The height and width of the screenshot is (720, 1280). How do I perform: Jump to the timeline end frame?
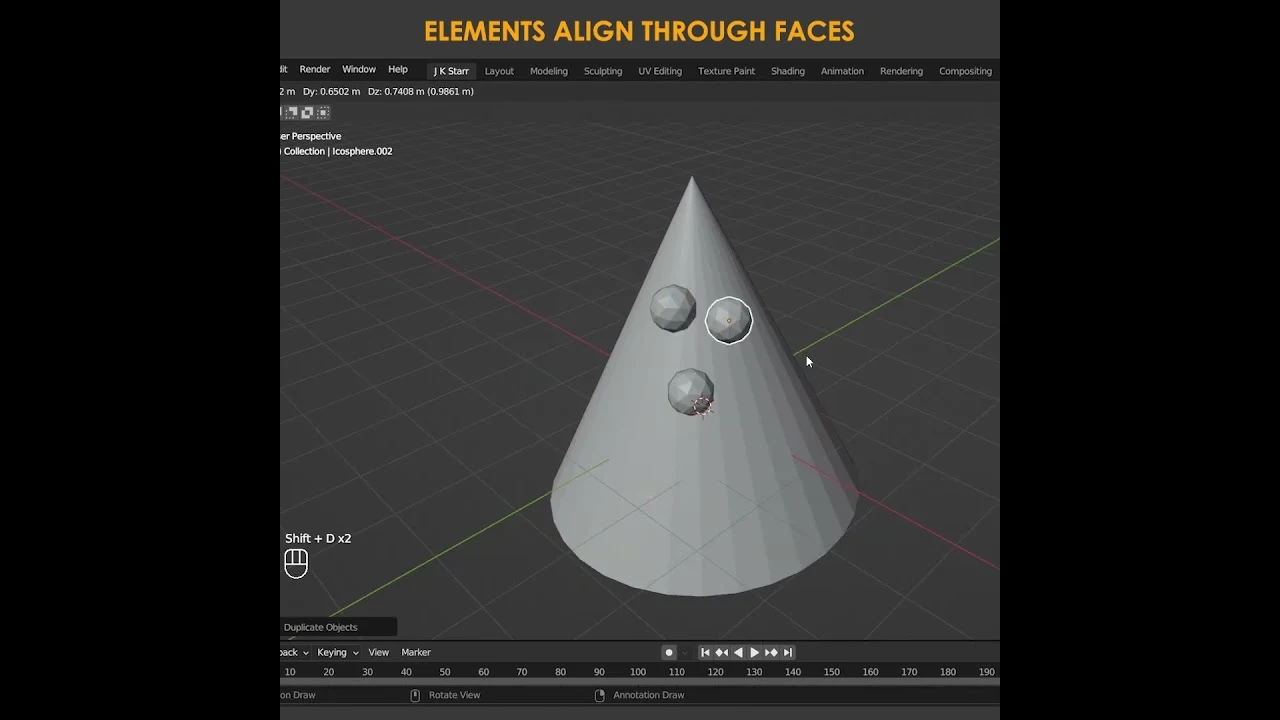(x=788, y=652)
